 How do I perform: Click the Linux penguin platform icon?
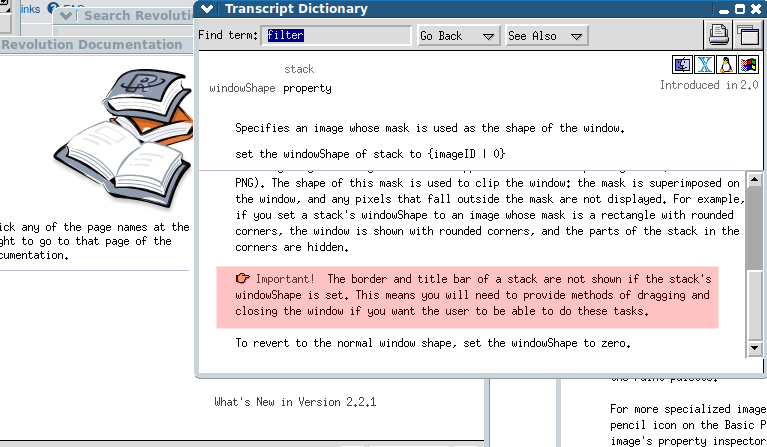726,64
